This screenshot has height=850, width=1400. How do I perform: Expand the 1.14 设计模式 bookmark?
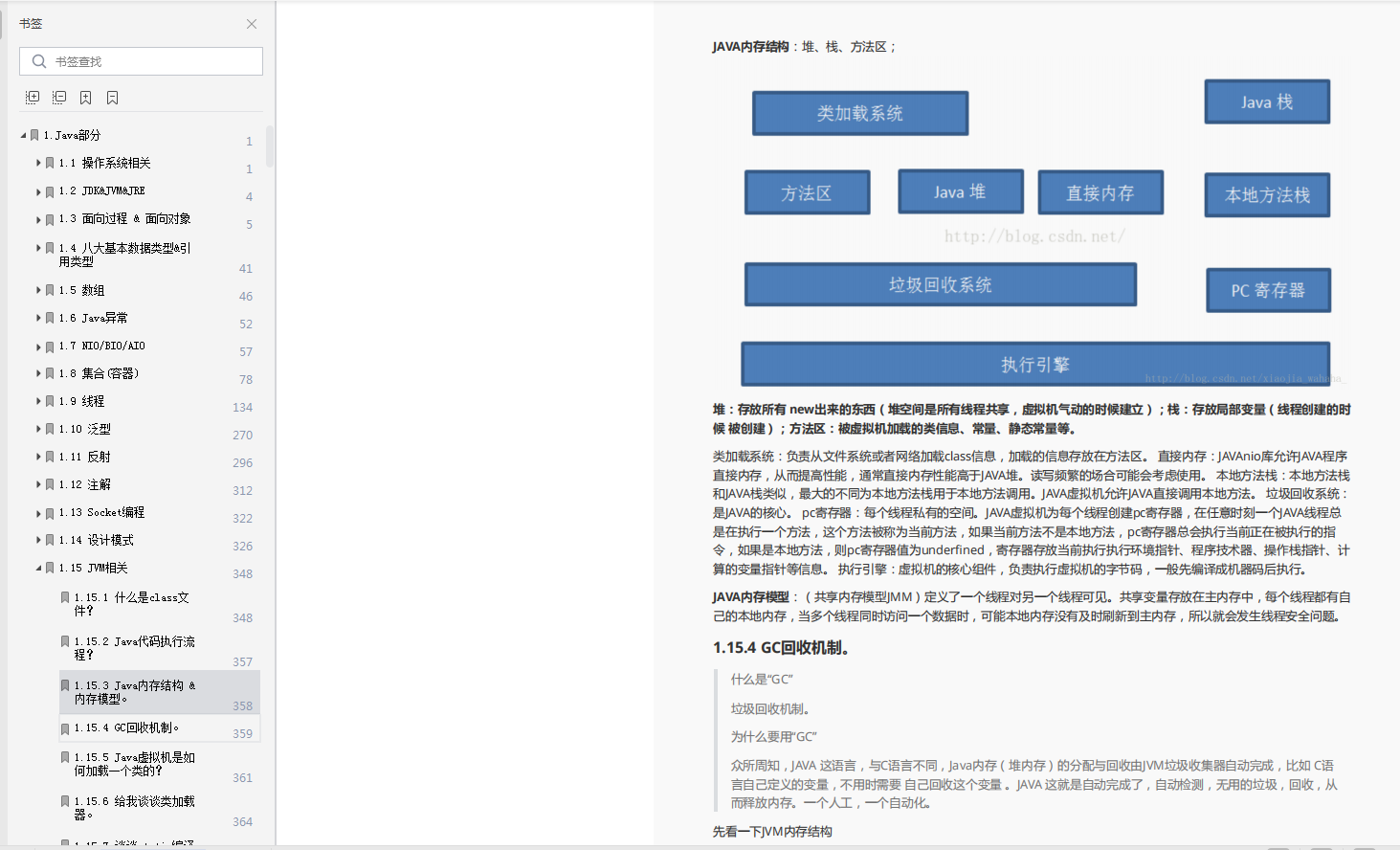pos(38,540)
